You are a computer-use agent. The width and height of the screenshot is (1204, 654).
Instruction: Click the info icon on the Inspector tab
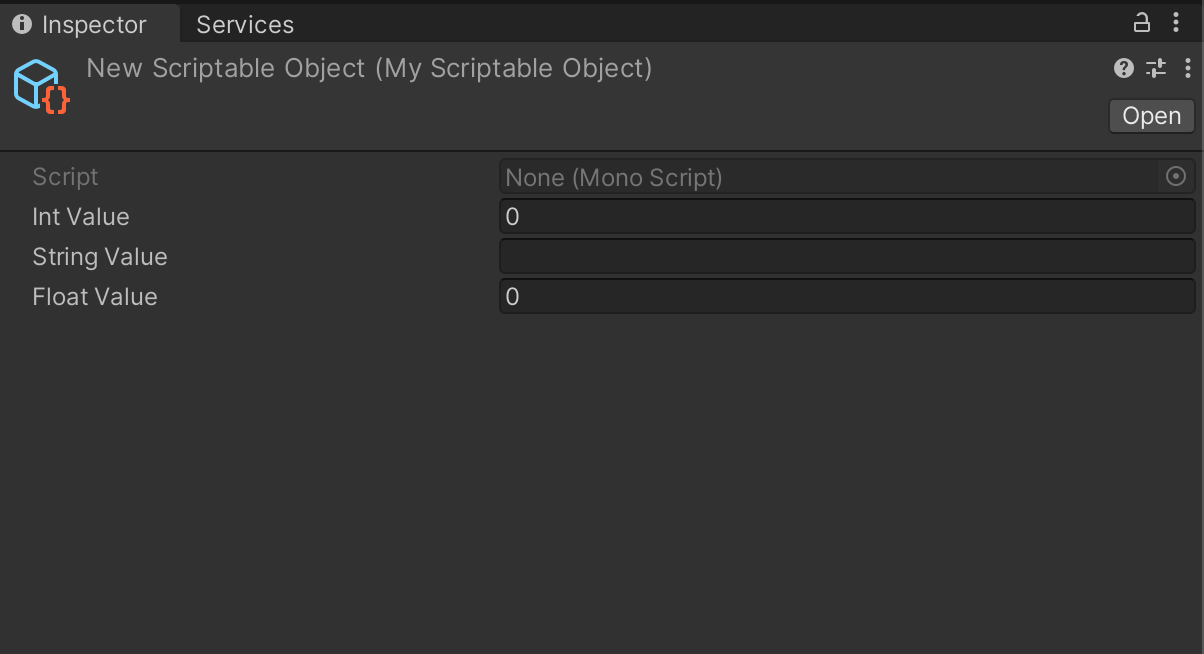coord(22,24)
